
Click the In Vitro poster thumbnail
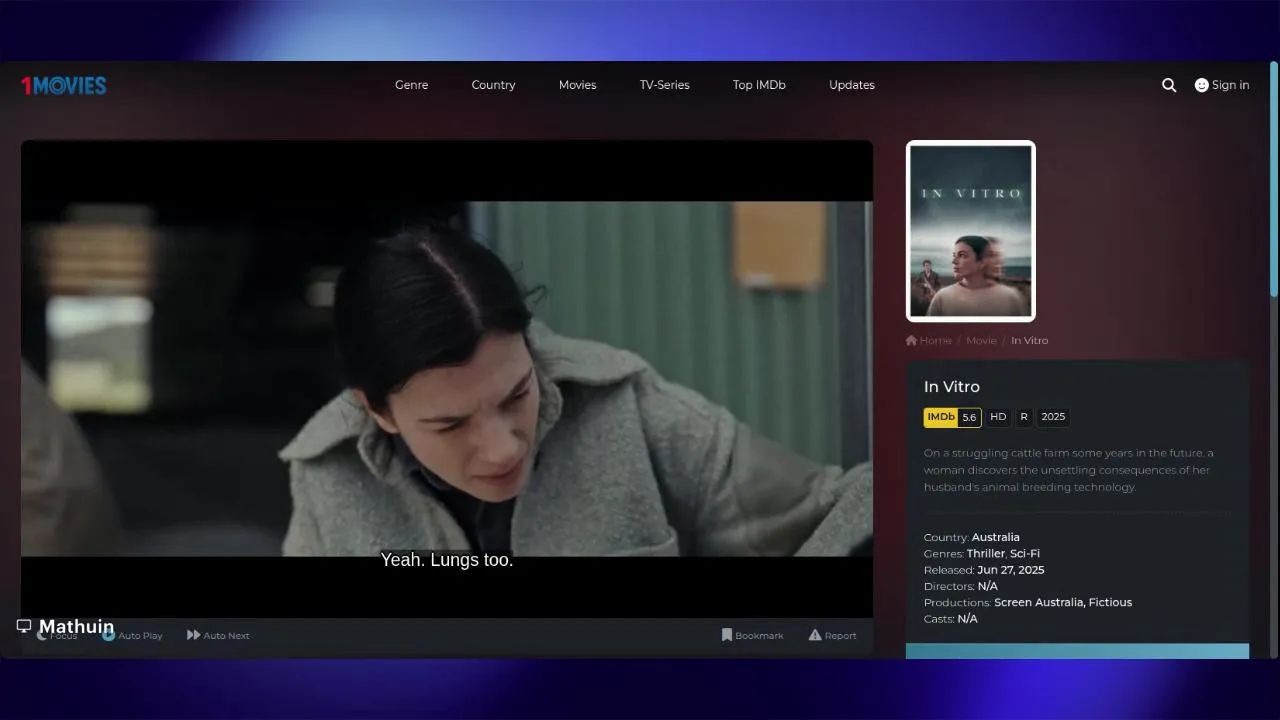[x=971, y=231]
